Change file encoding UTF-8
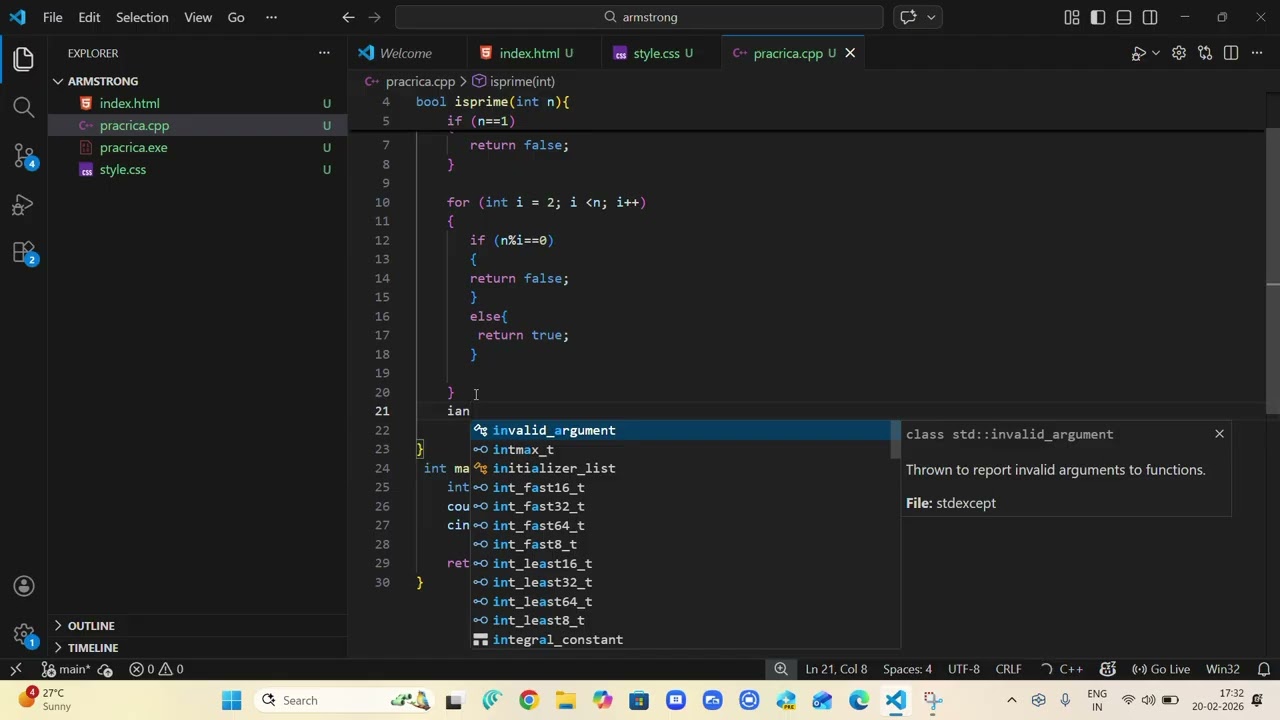The width and height of the screenshot is (1280, 720). tap(964, 669)
